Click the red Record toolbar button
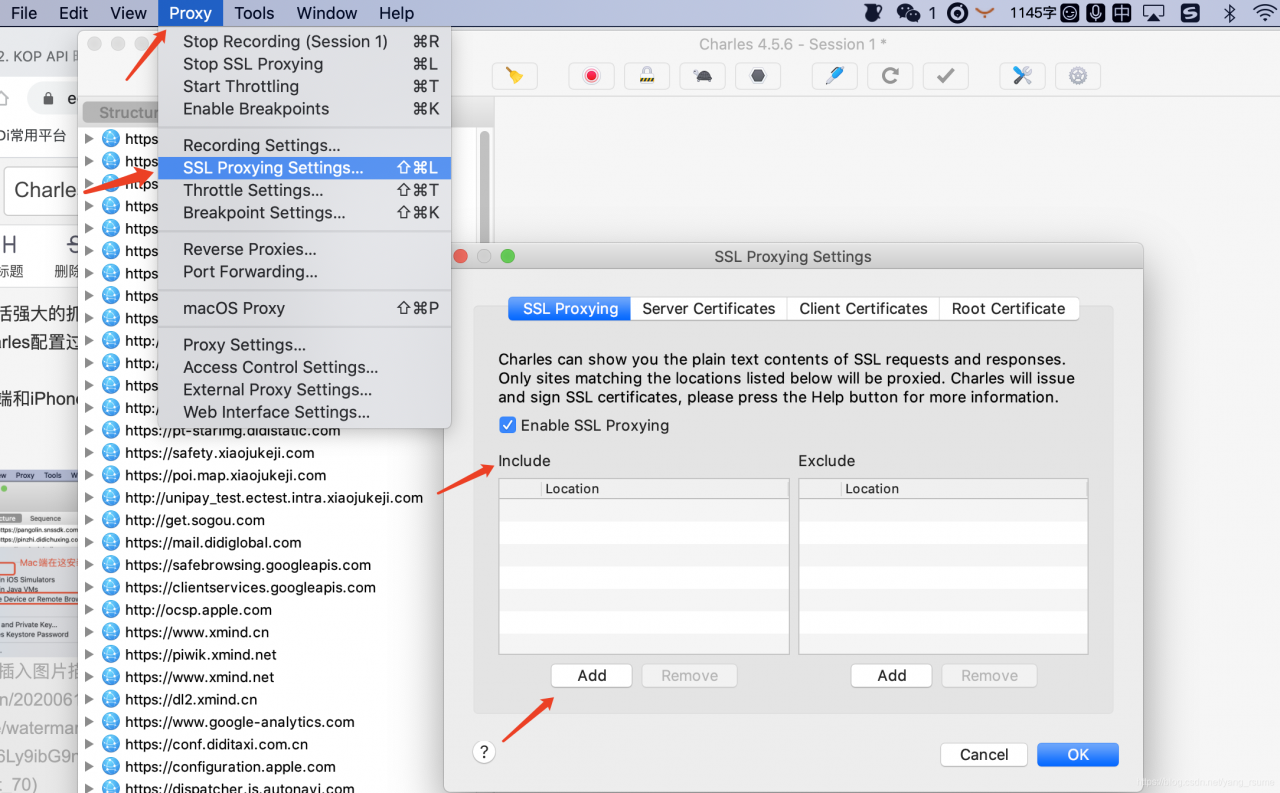Image resolution: width=1280 pixels, height=793 pixels. [591, 76]
